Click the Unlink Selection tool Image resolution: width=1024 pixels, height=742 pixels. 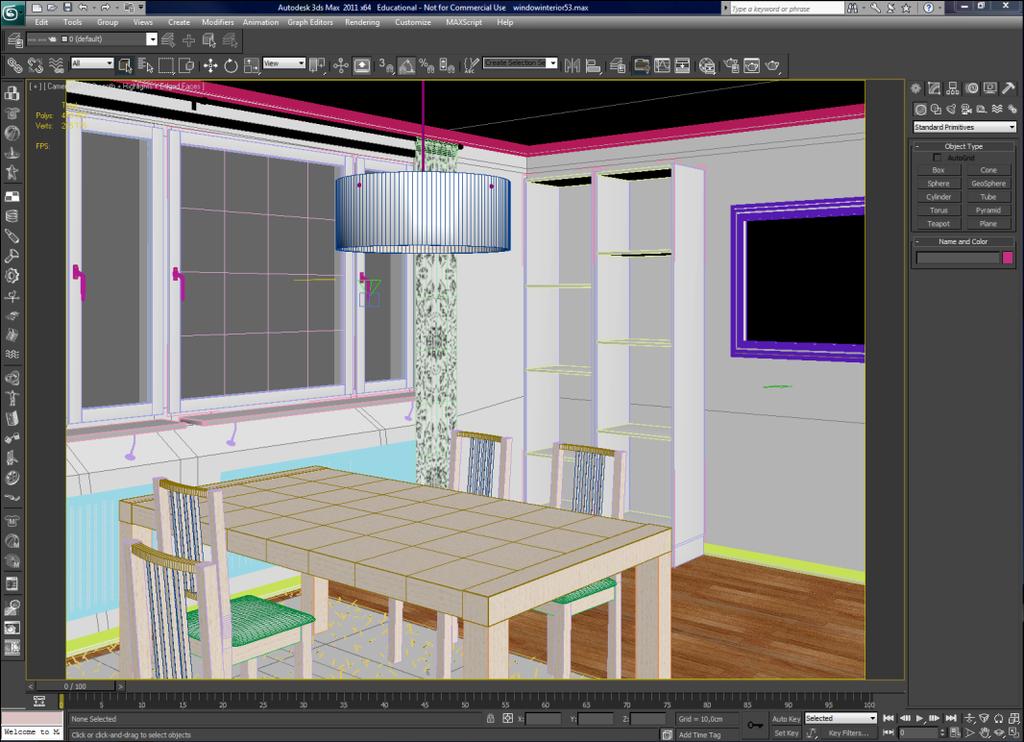tap(35, 65)
